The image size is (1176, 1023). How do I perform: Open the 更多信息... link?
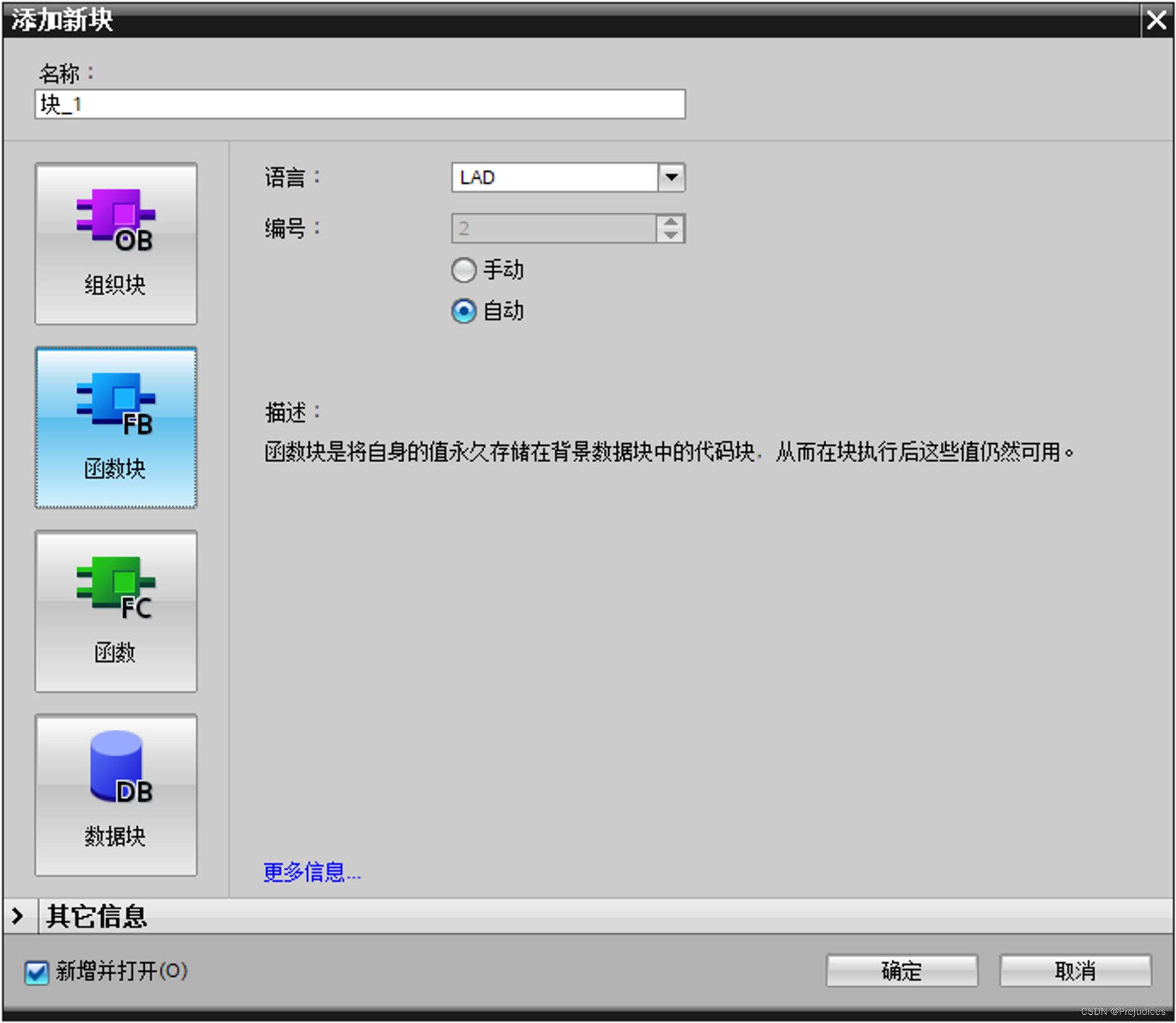tap(312, 873)
